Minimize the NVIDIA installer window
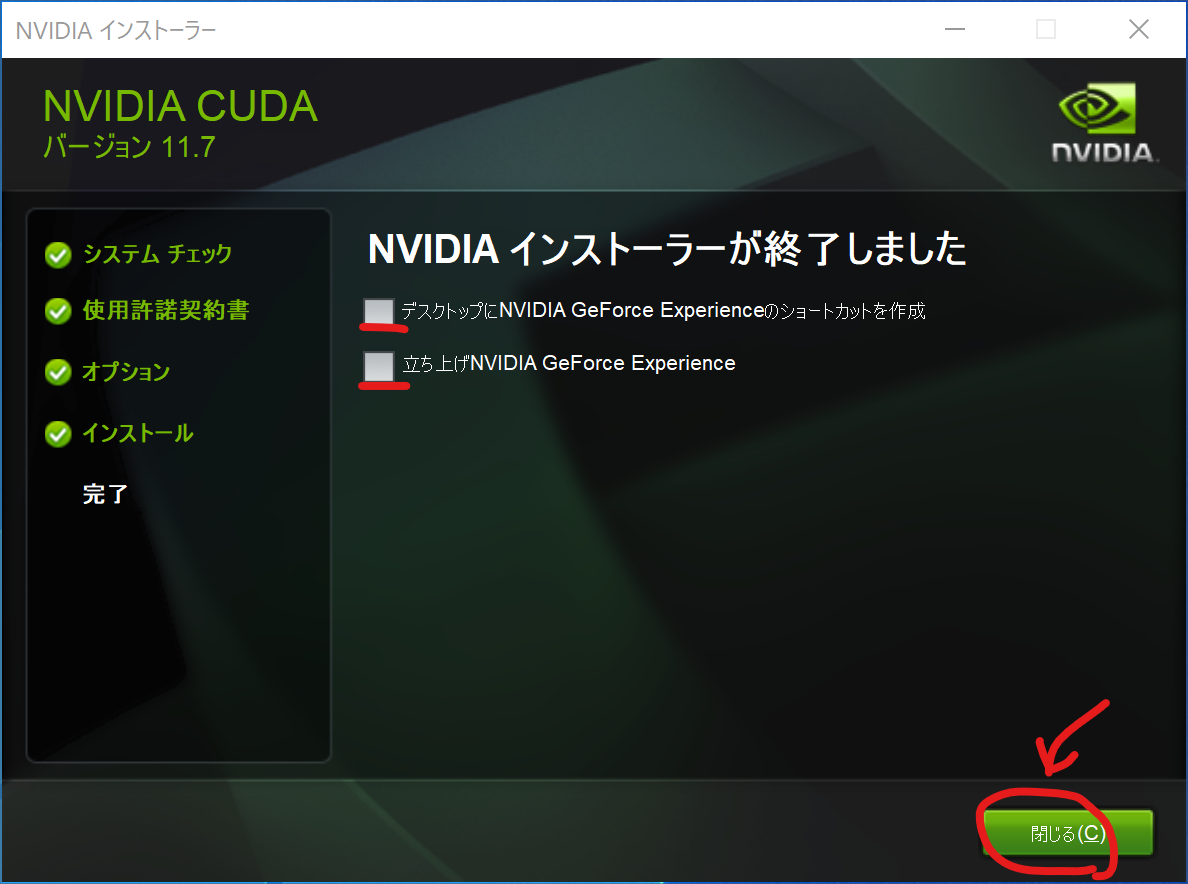The height and width of the screenshot is (884, 1188). tap(954, 30)
